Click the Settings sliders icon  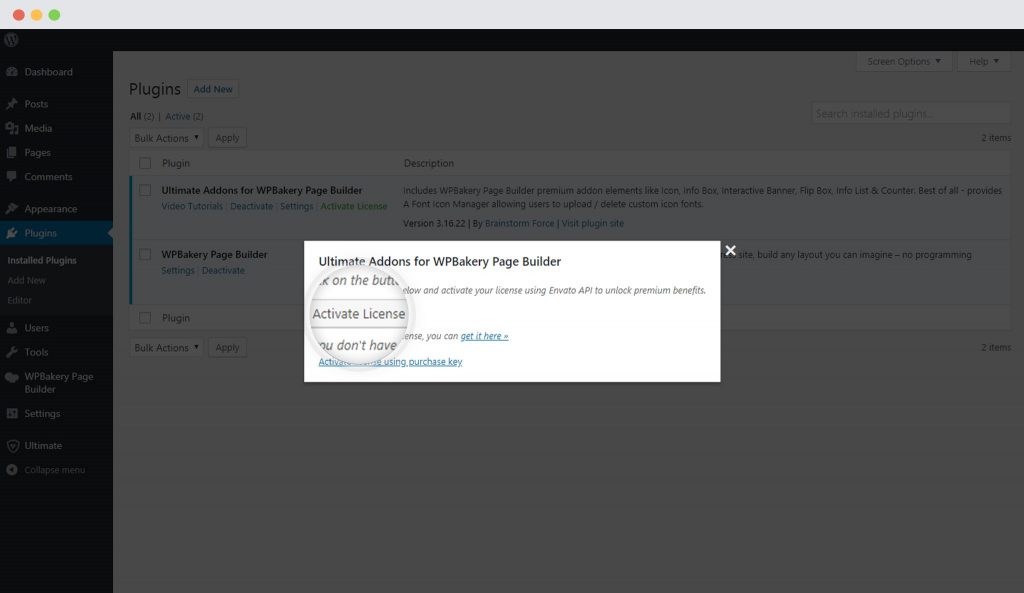click(x=12, y=413)
